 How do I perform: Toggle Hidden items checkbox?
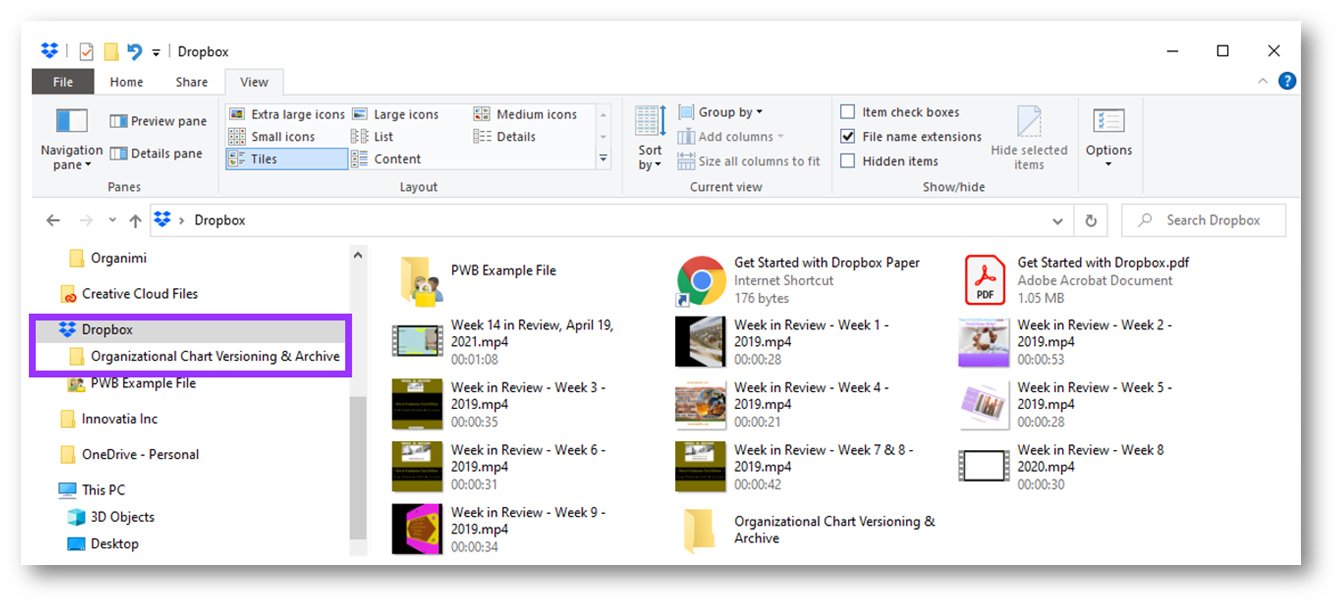coord(848,161)
